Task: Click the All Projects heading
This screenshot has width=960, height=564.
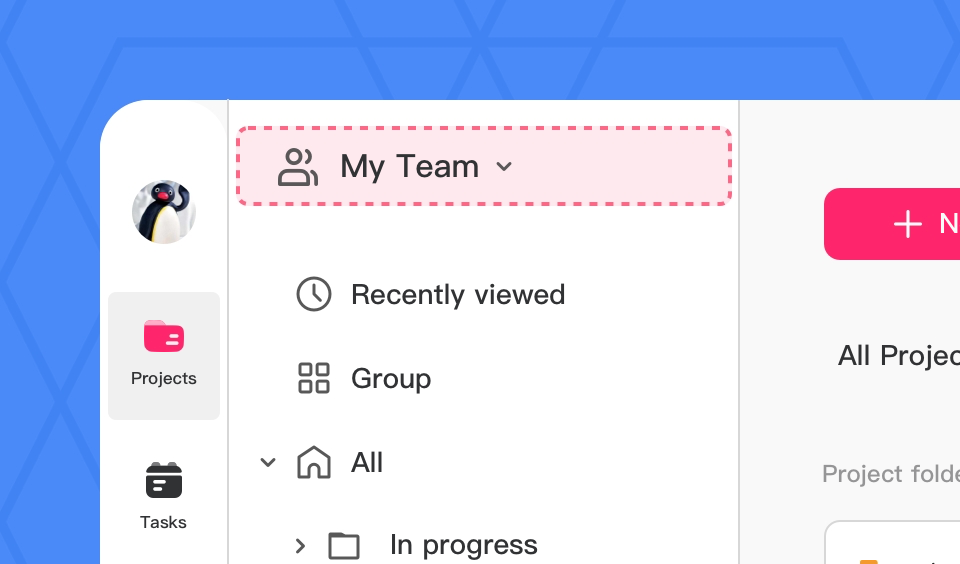Action: 898,355
